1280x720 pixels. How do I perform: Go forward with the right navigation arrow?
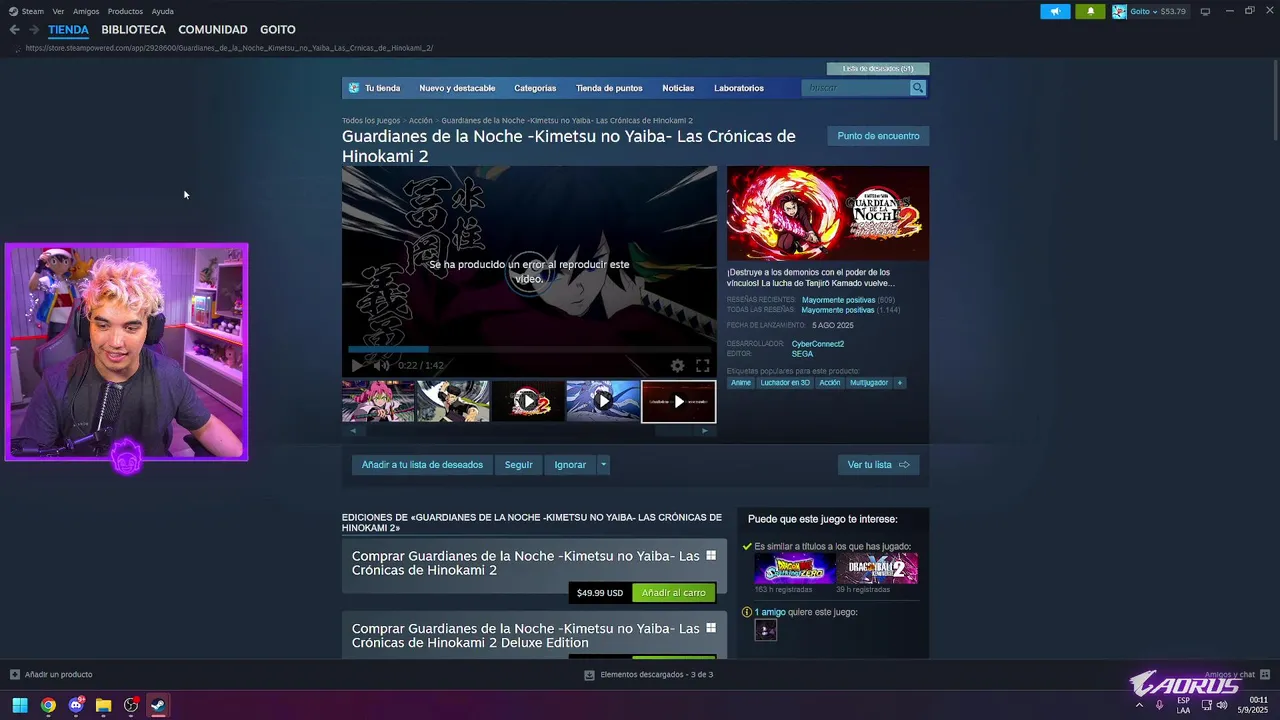(34, 30)
